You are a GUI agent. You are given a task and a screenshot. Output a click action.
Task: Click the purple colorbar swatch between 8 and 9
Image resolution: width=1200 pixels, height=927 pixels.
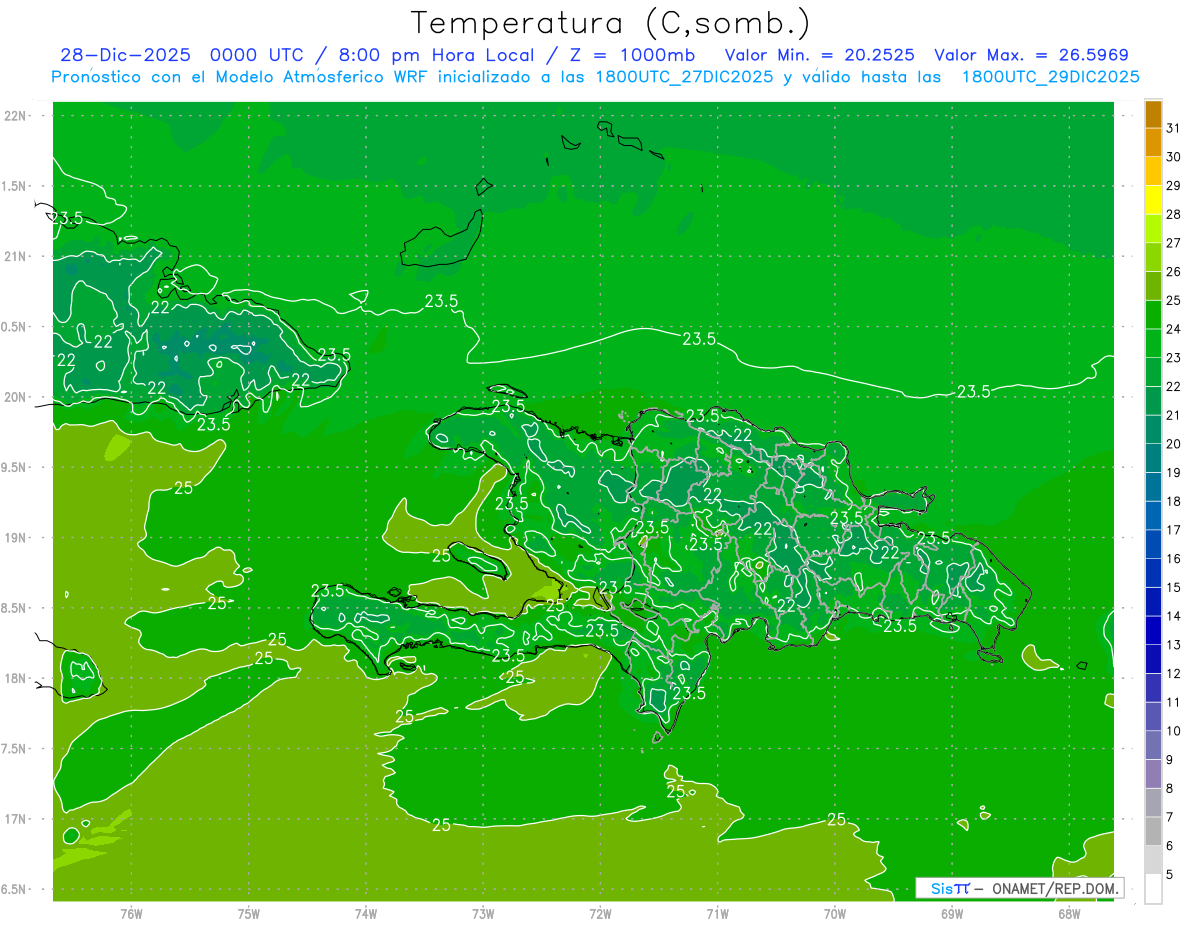pyautogui.click(x=1153, y=774)
